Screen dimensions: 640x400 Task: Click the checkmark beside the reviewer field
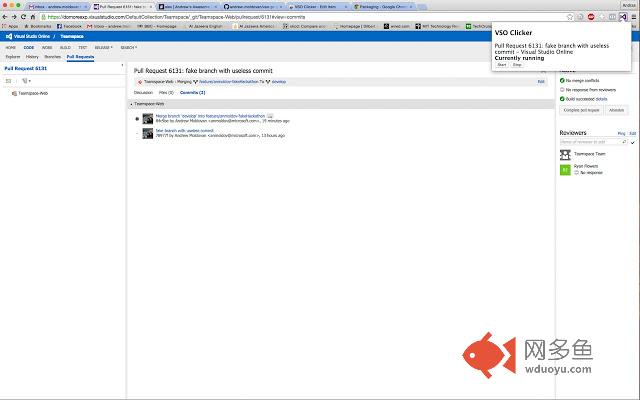point(633,142)
